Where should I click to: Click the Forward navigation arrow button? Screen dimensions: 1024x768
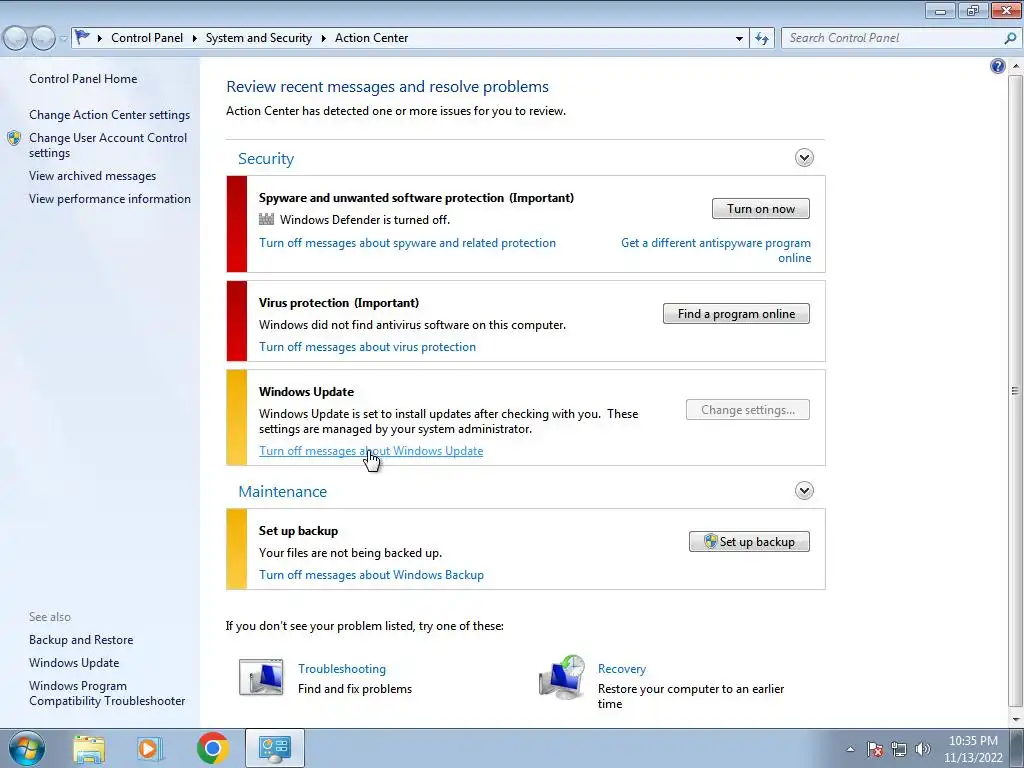[44, 39]
